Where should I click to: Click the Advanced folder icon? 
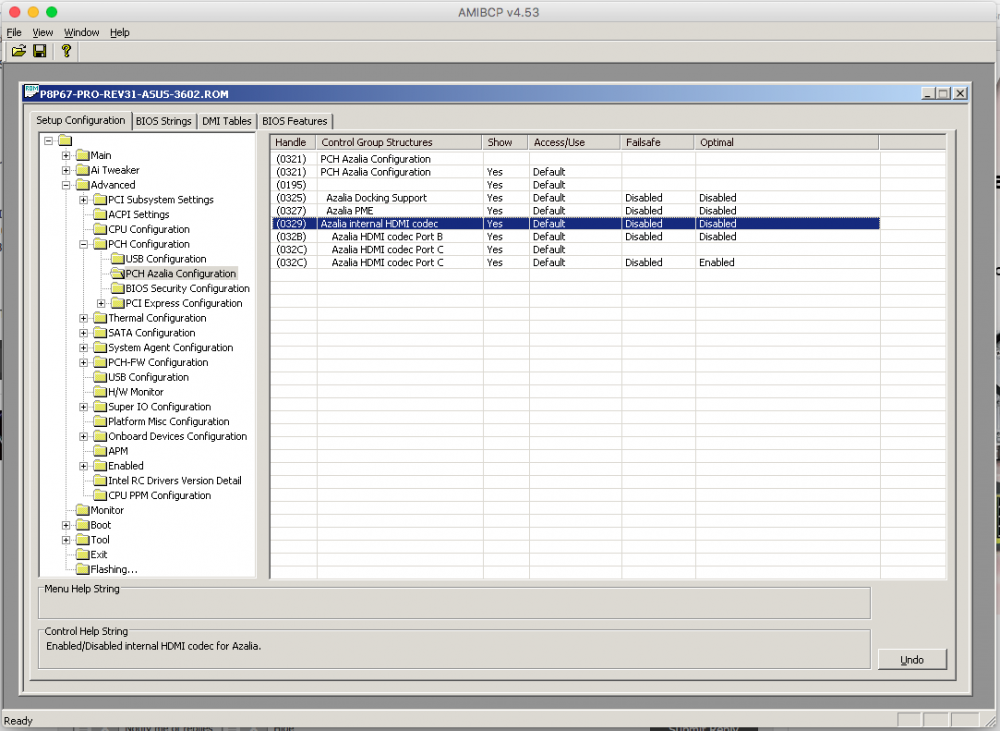click(83, 185)
